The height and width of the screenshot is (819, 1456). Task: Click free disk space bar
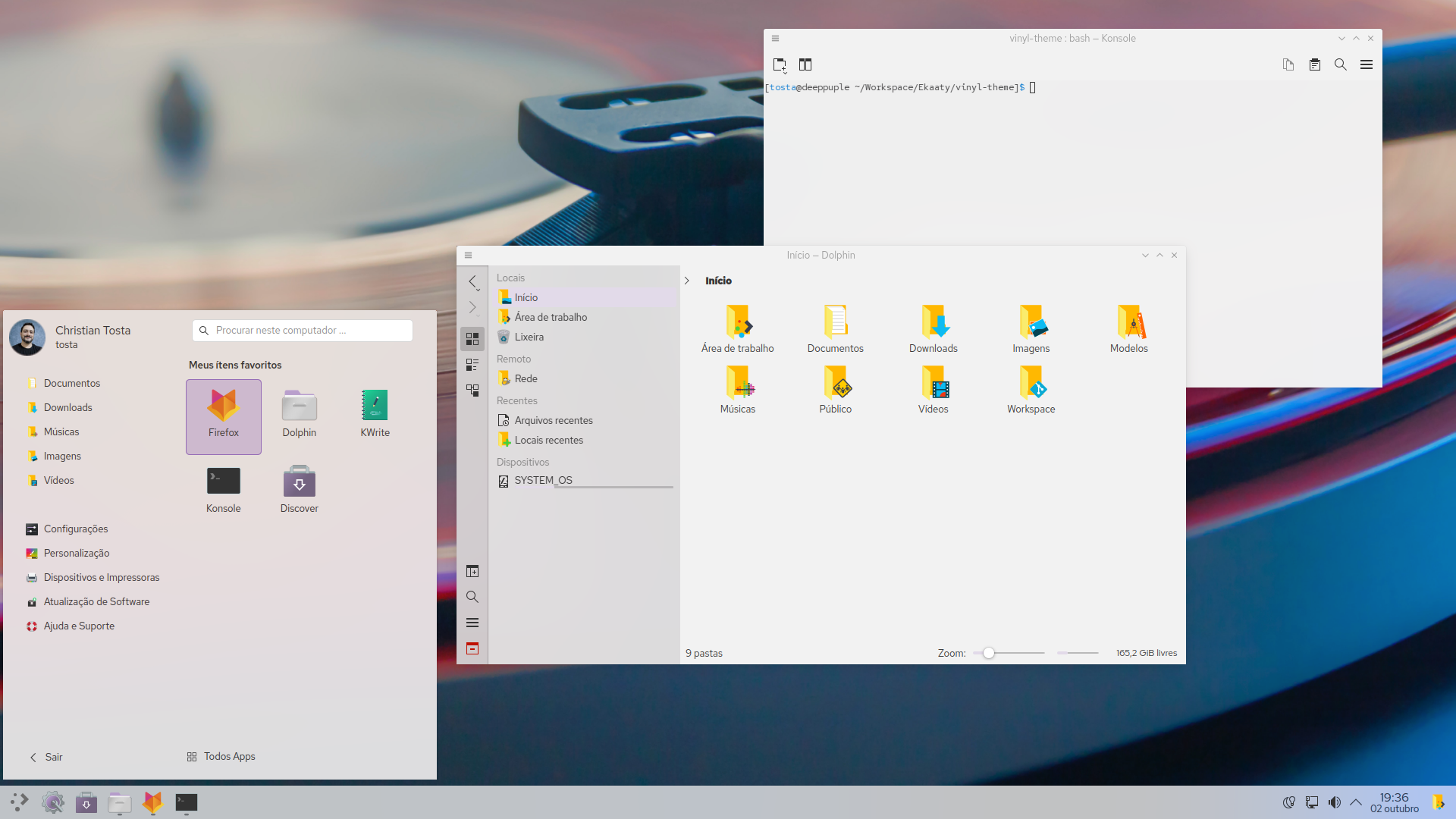coord(1078,654)
